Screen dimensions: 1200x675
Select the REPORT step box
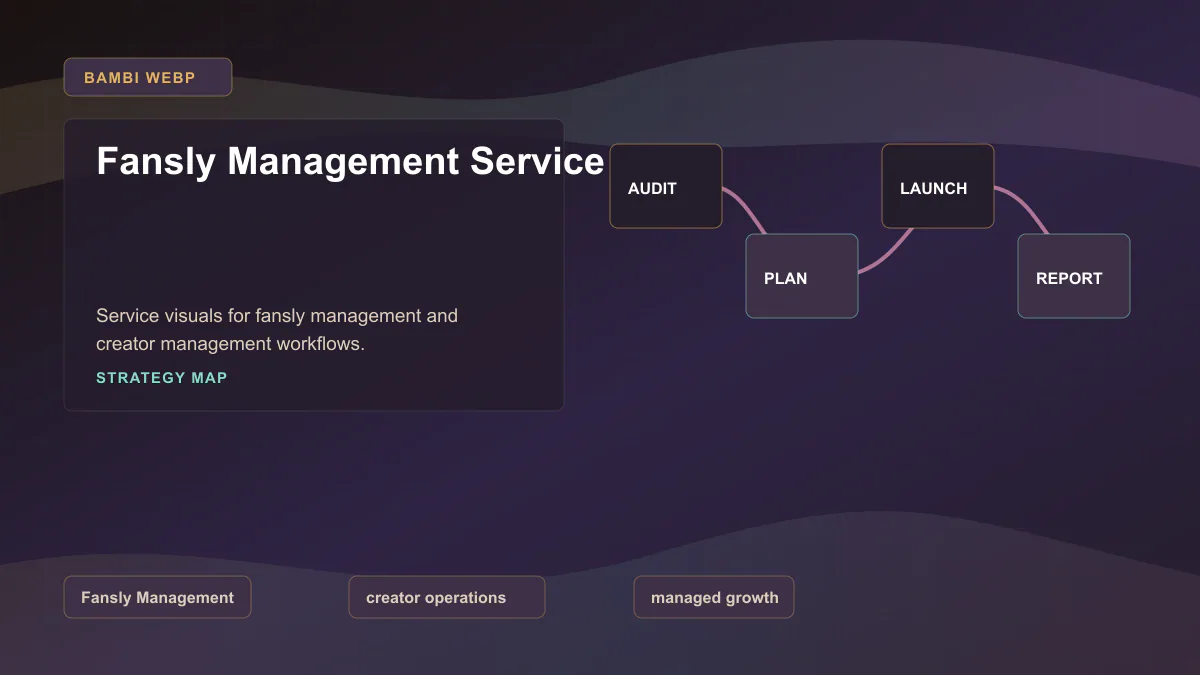pos(1074,276)
